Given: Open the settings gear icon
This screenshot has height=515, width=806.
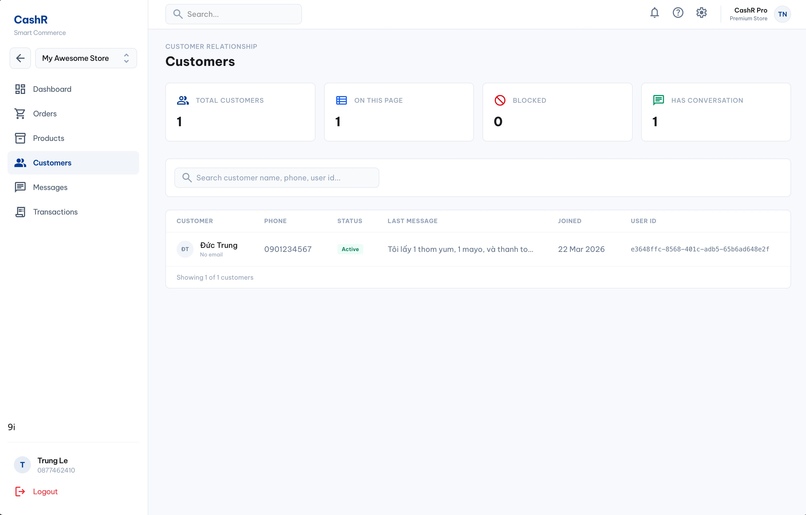Looking at the screenshot, I should coord(702,13).
